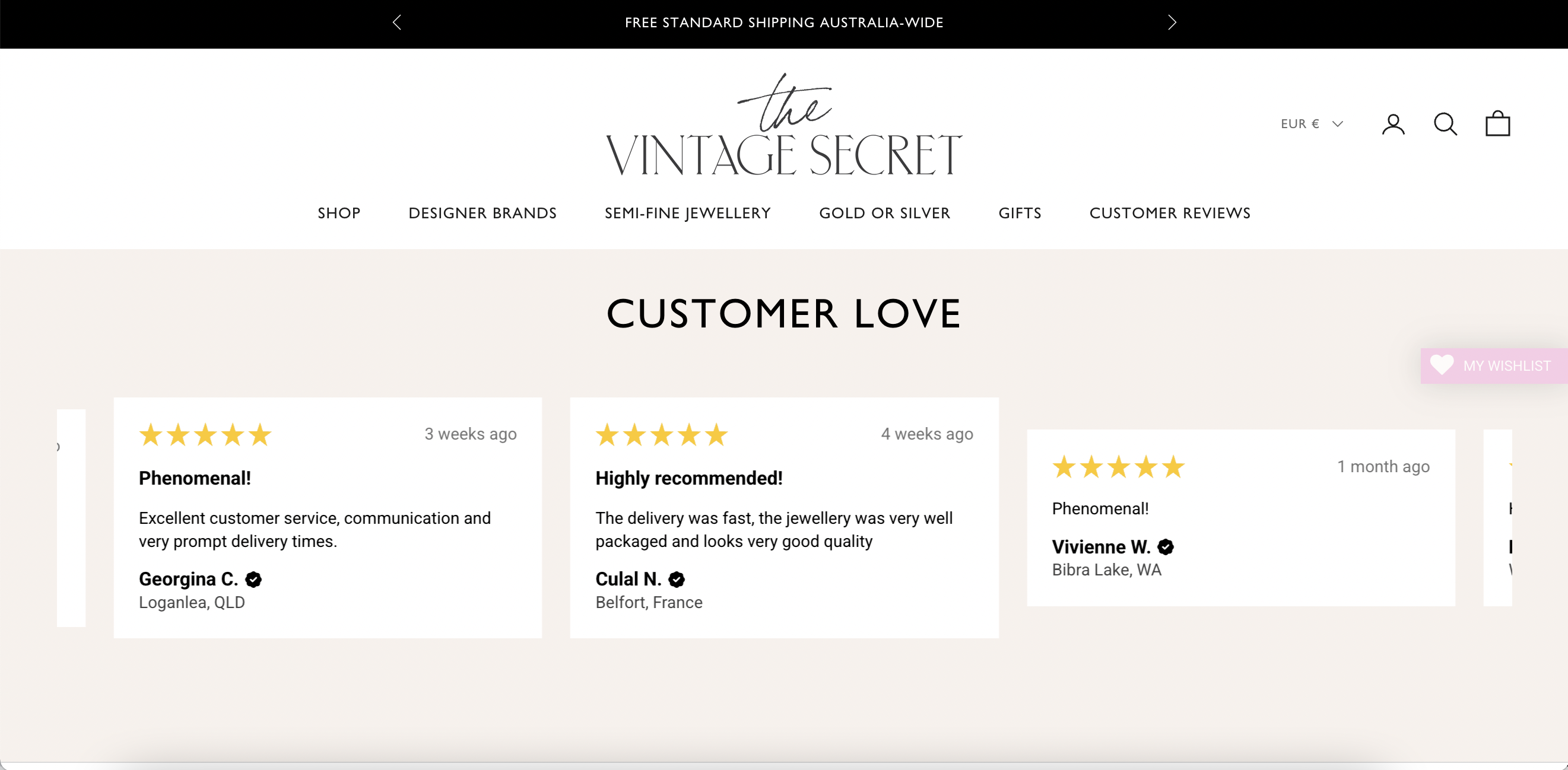Open the Shop menu
This screenshot has width=1568, height=770.
tap(339, 213)
